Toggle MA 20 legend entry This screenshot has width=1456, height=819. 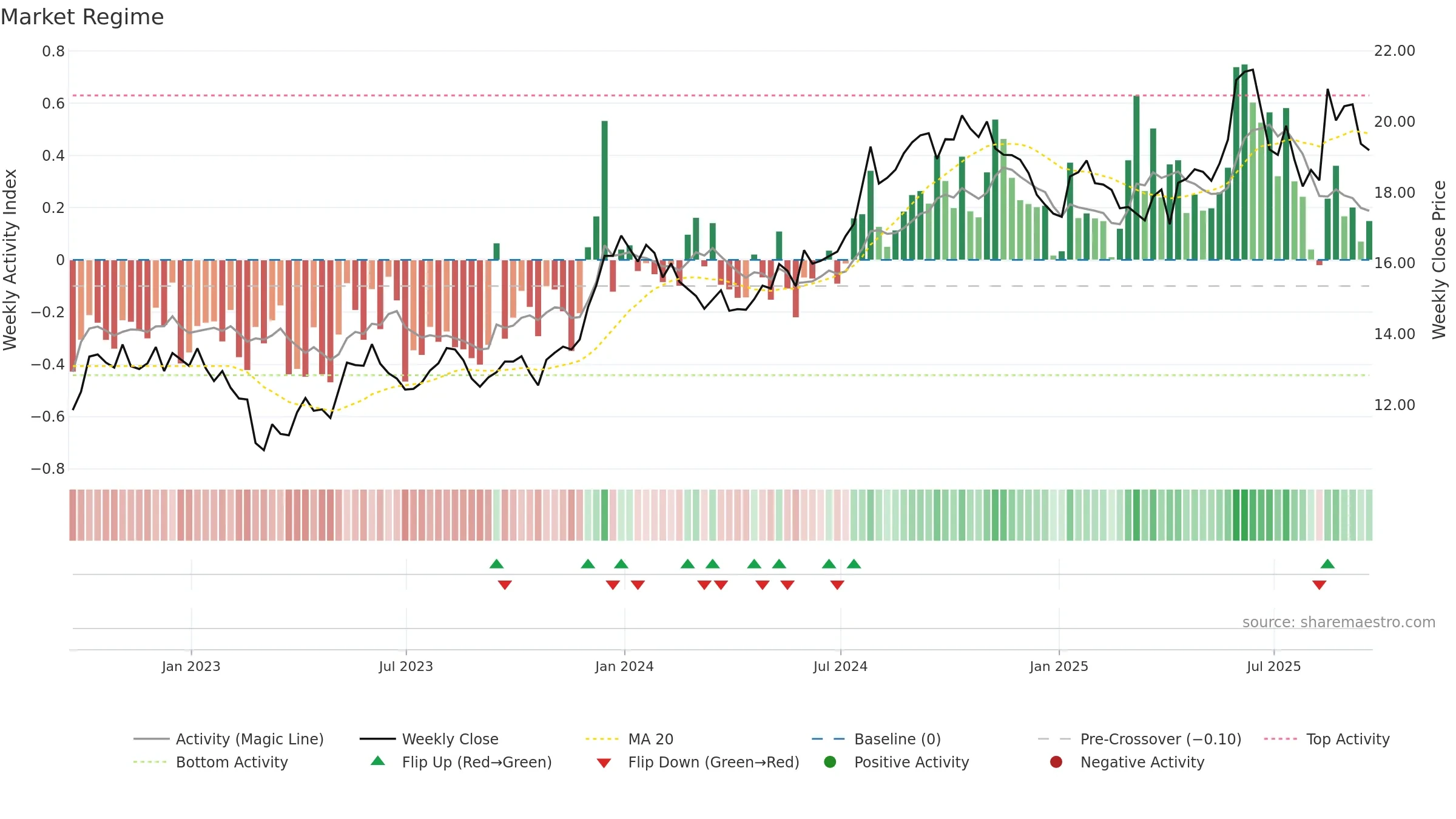[x=630, y=739]
